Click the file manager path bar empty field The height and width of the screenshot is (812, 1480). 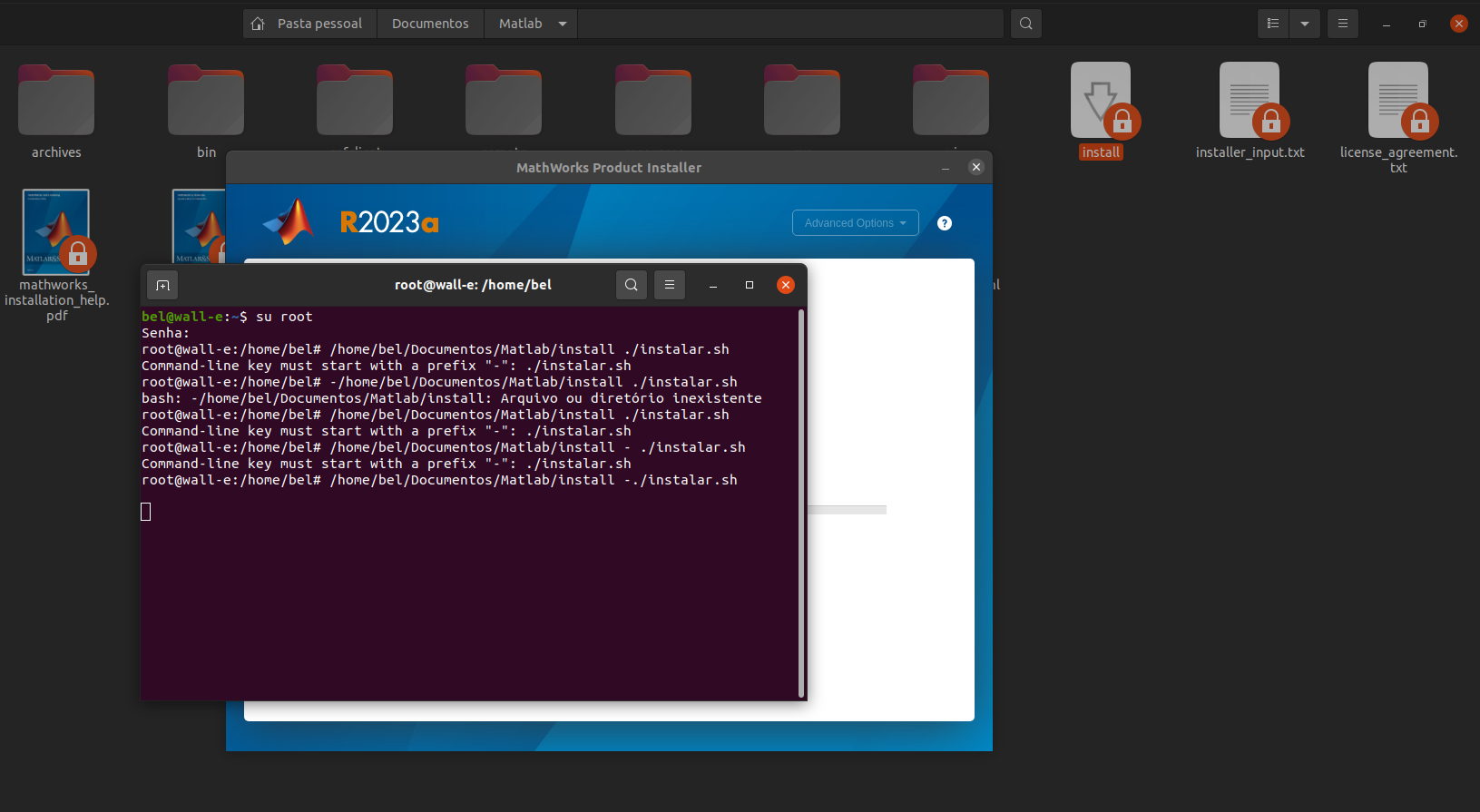pos(790,24)
